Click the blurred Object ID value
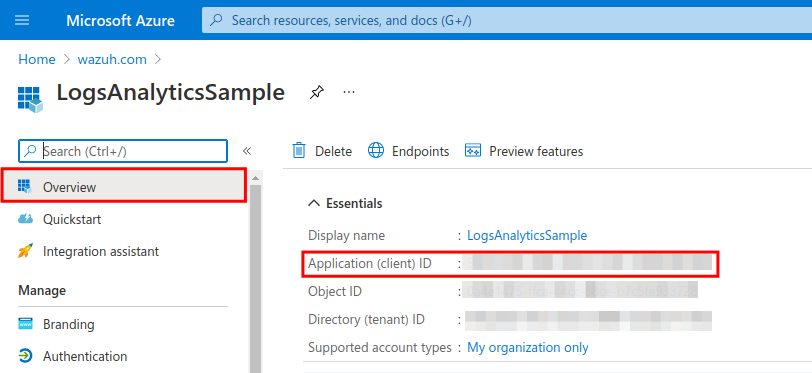Image resolution: width=812 pixels, height=373 pixels. tap(581, 291)
